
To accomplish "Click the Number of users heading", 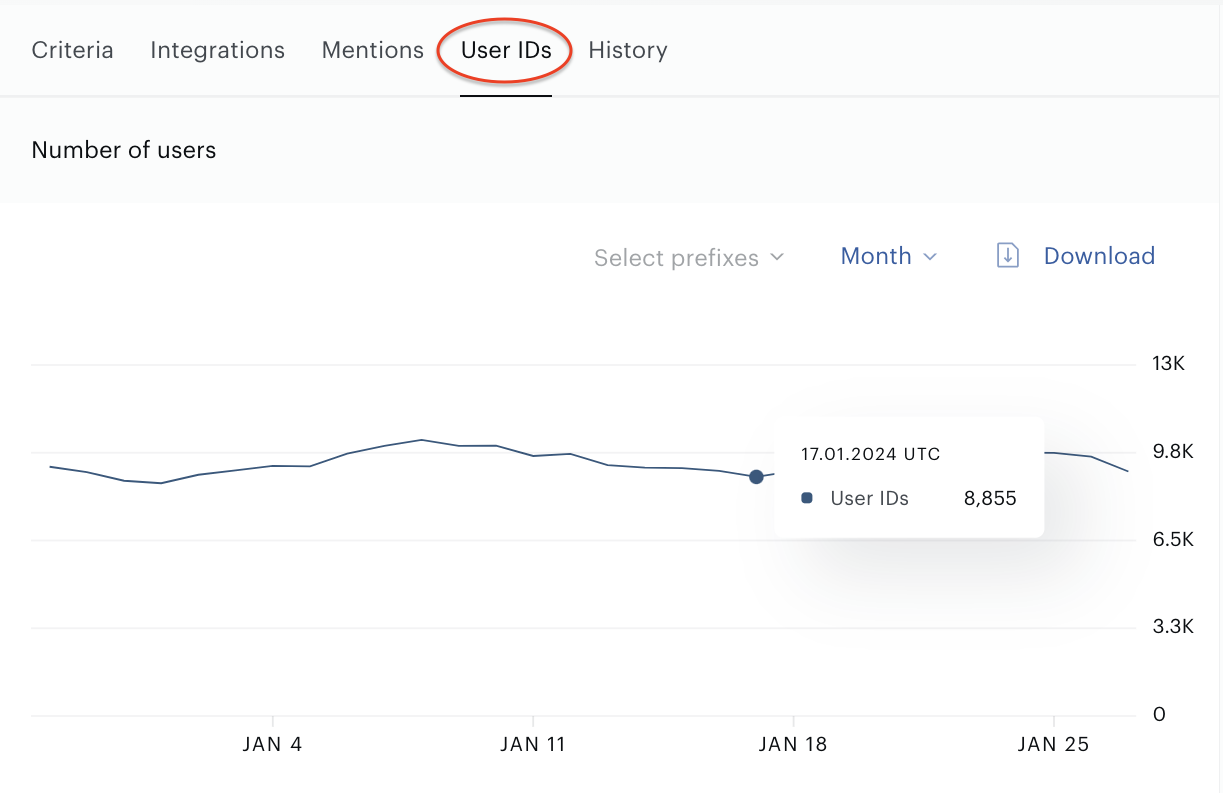I will [x=124, y=150].
